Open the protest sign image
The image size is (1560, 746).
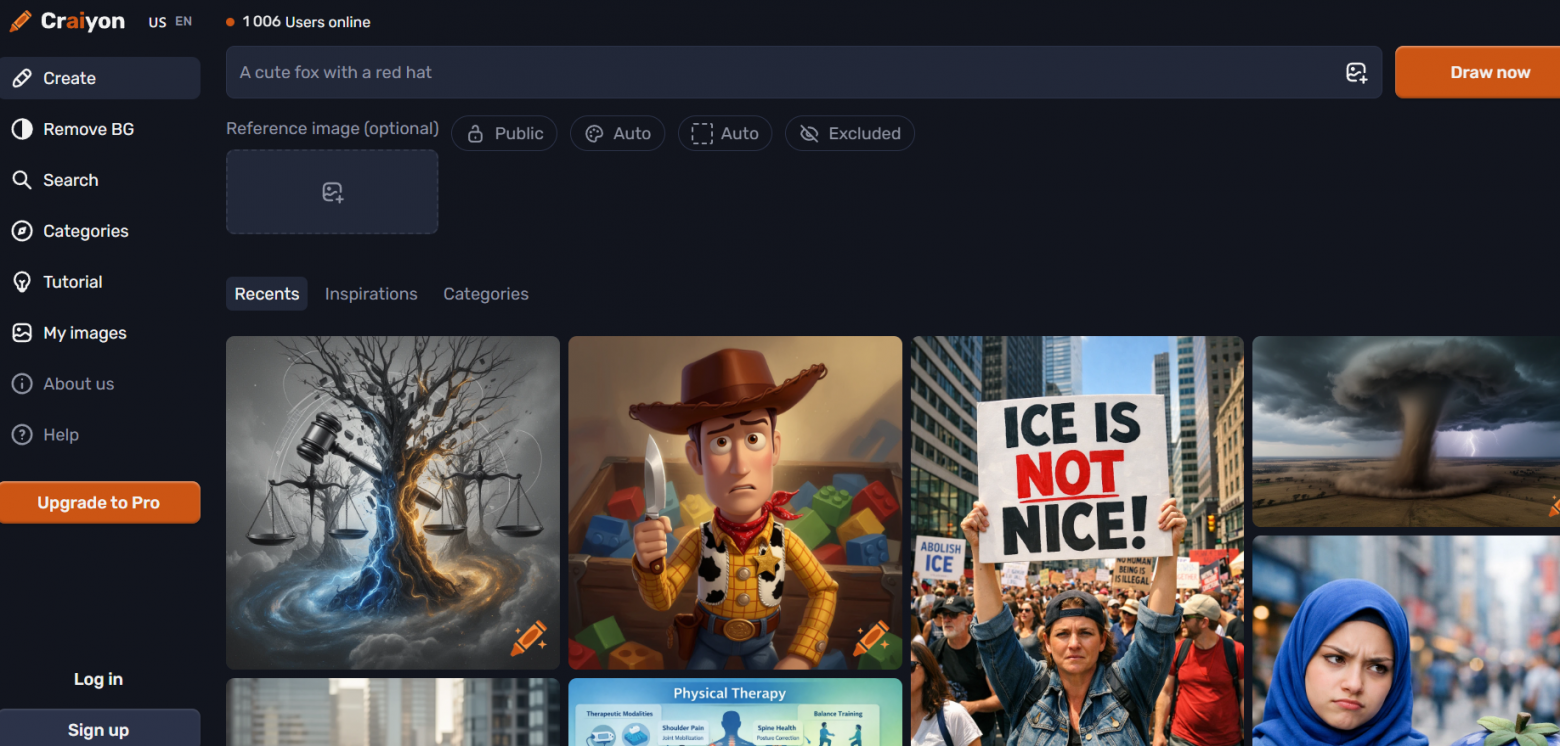coord(1077,541)
